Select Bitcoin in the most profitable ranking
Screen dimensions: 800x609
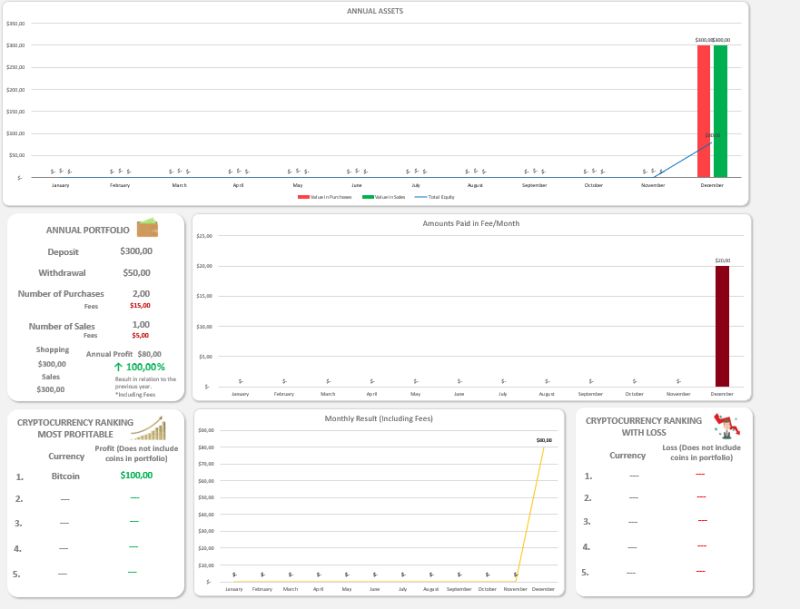tap(65, 477)
